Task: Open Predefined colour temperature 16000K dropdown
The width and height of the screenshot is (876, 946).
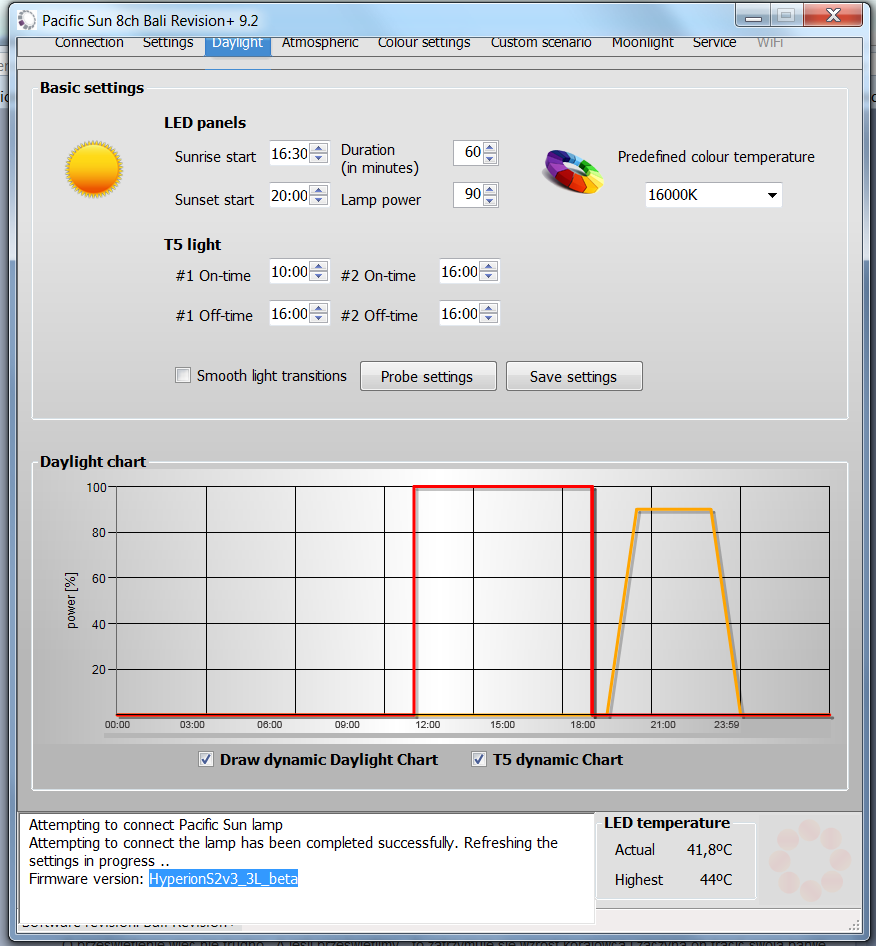Action: [713, 195]
